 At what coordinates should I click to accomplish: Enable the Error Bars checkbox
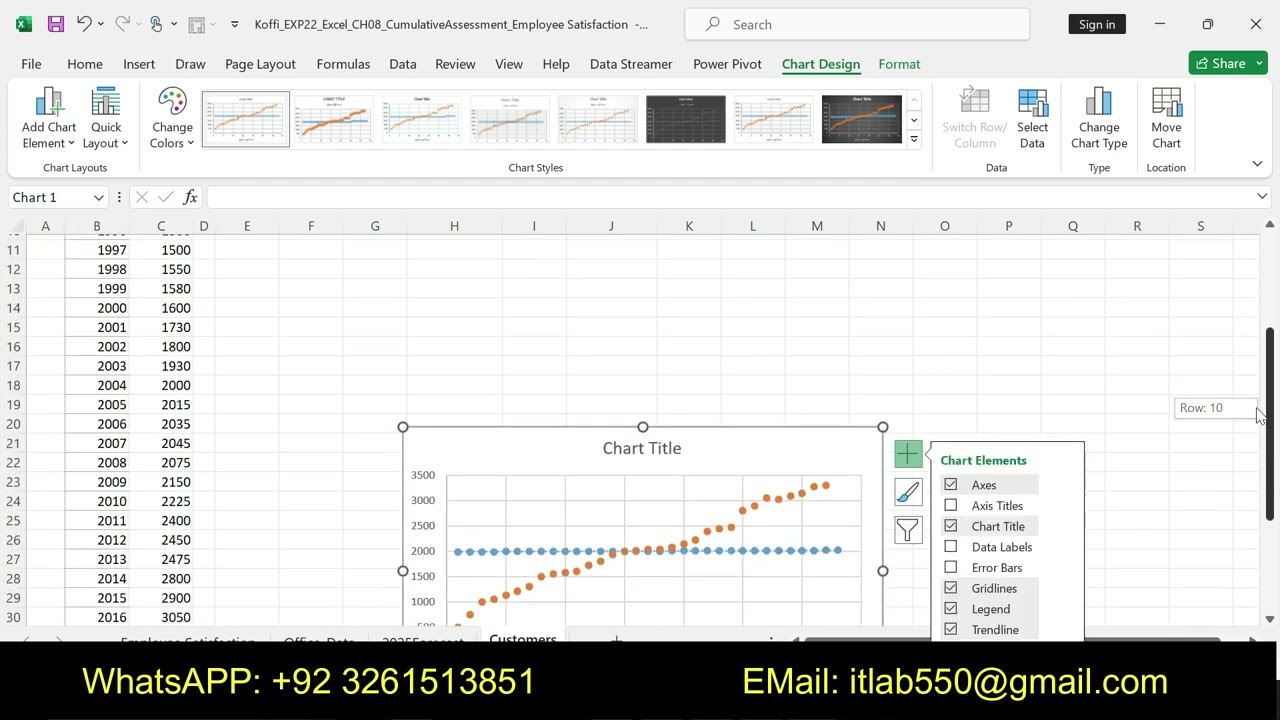pyautogui.click(x=951, y=568)
